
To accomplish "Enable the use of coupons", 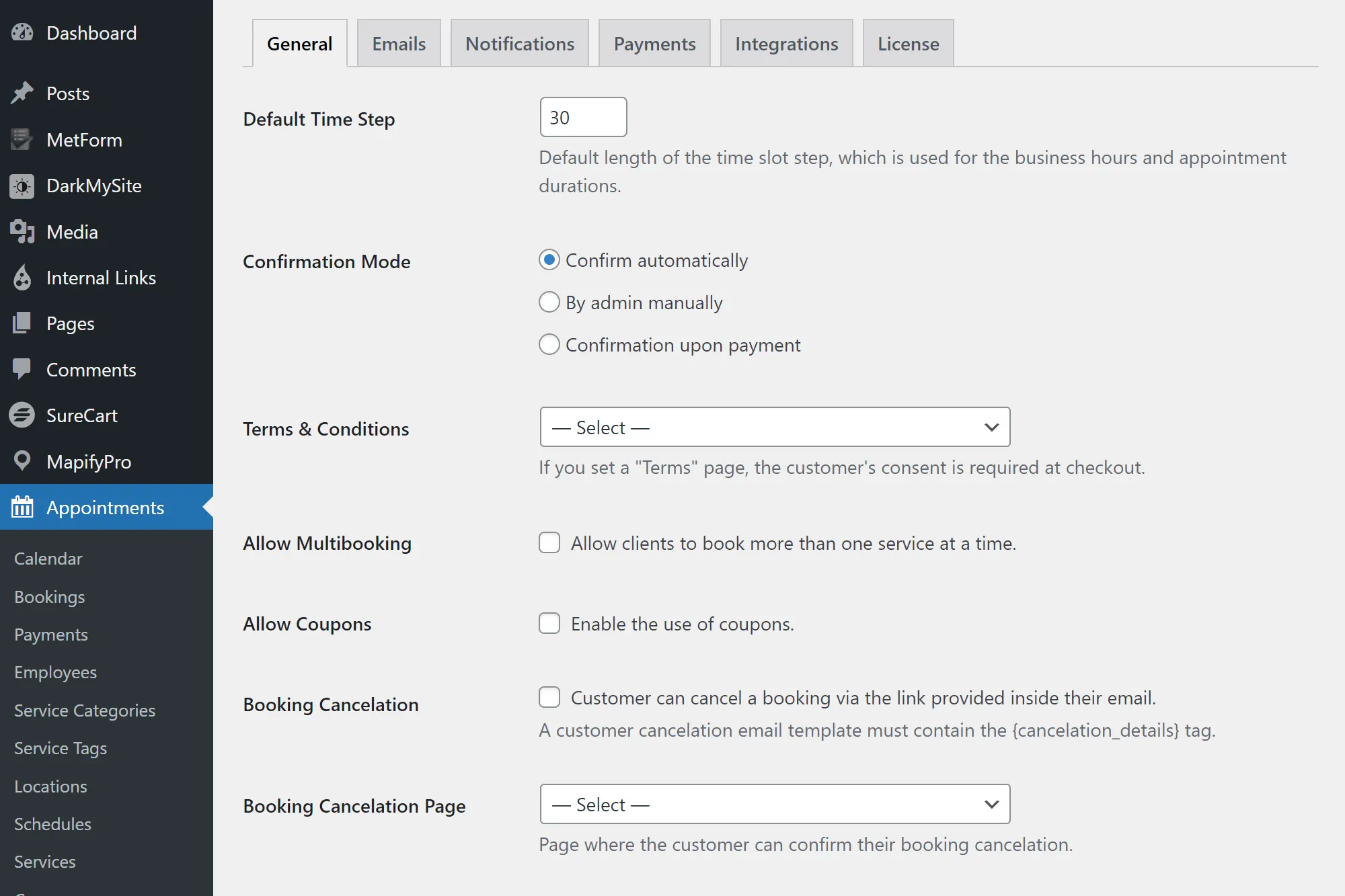I will 549,623.
